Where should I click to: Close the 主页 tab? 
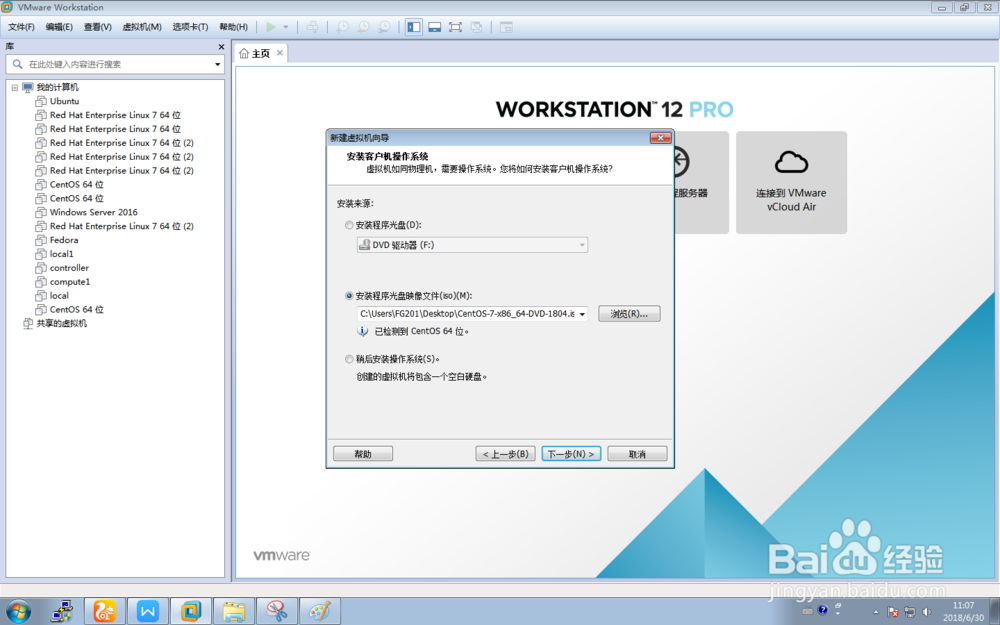click(x=279, y=53)
